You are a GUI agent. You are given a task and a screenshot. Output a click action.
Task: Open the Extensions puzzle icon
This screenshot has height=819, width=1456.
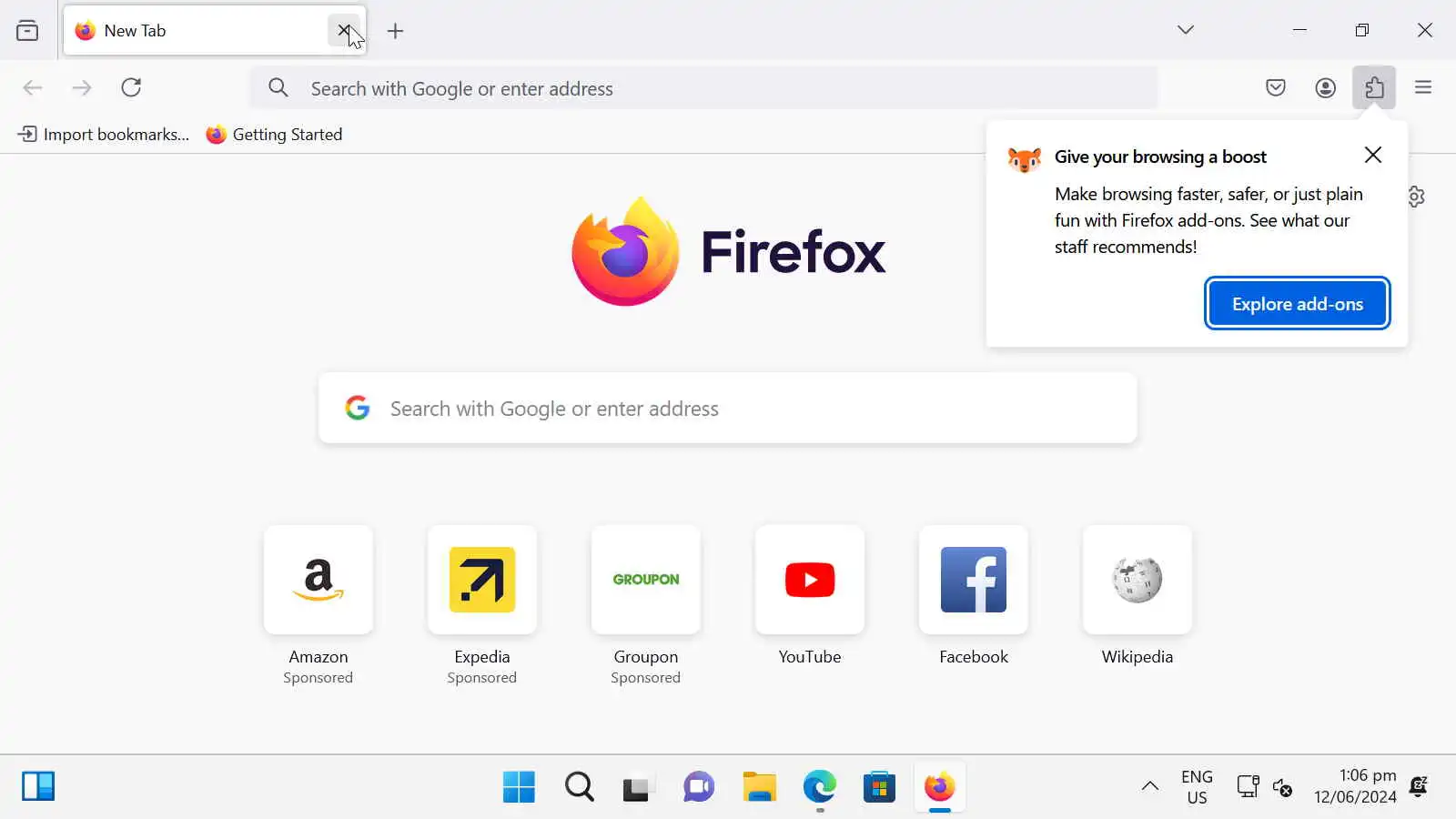pyautogui.click(x=1374, y=87)
